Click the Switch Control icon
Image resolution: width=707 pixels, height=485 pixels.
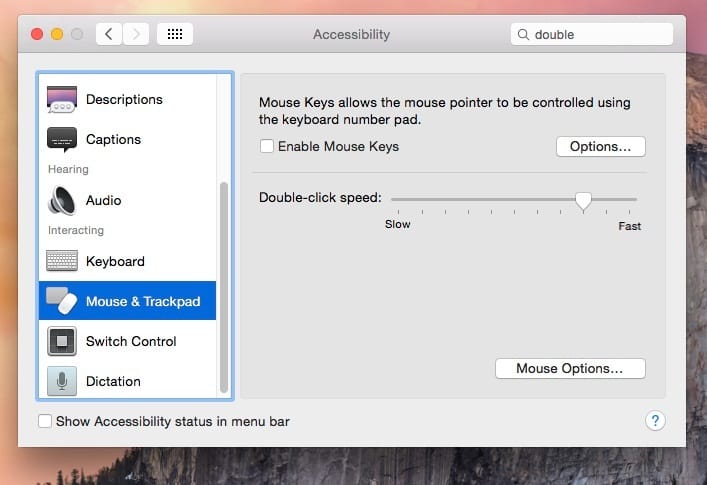pos(62,341)
